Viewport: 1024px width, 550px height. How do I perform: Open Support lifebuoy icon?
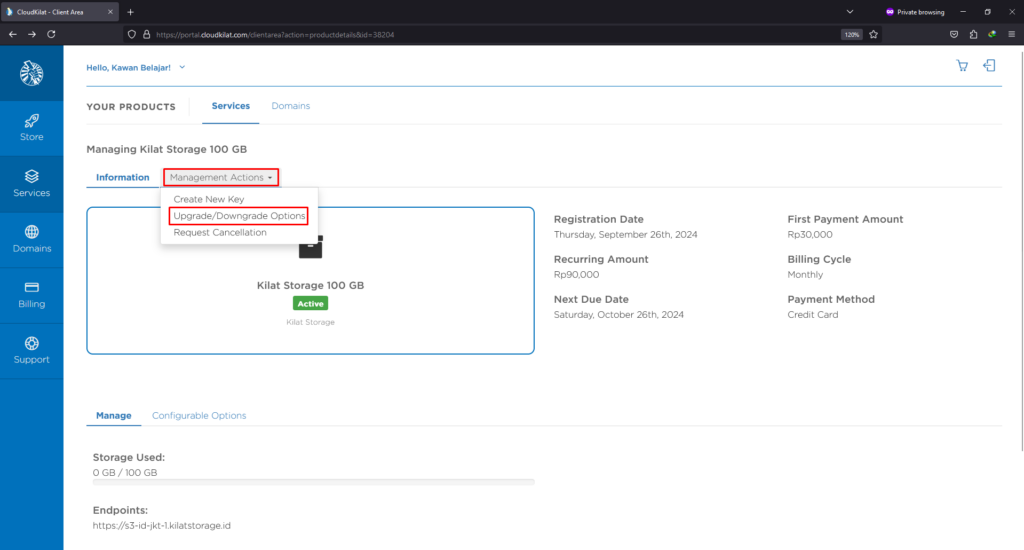pos(31,343)
